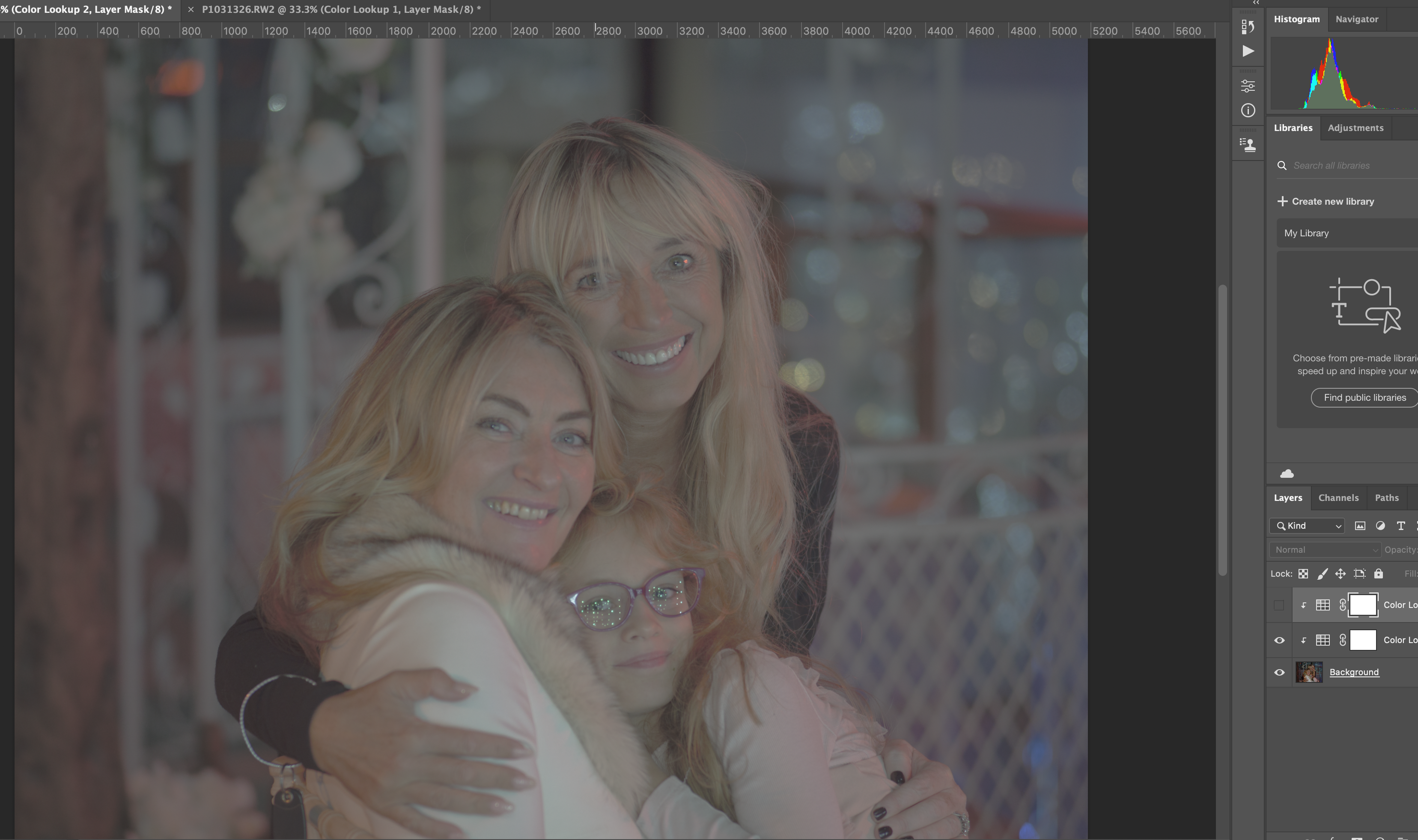Open the History panel icon

(1248, 27)
